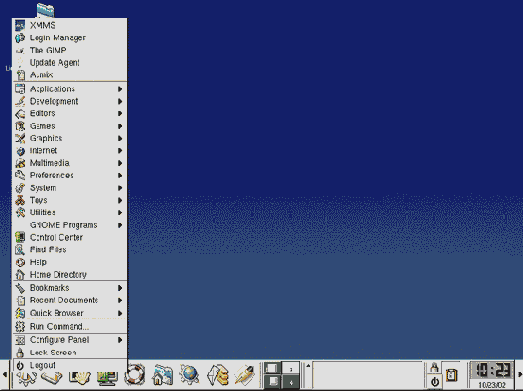Expand the Bookmarks submenu
The width and height of the screenshot is (523, 391).
(x=70, y=288)
